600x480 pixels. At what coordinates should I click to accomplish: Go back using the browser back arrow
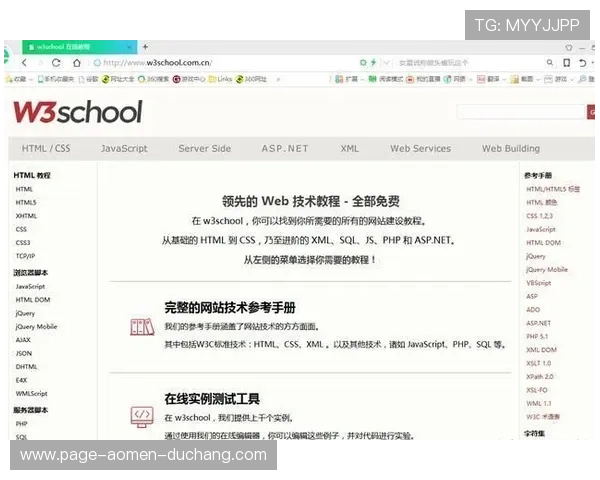pyautogui.click(x=24, y=63)
